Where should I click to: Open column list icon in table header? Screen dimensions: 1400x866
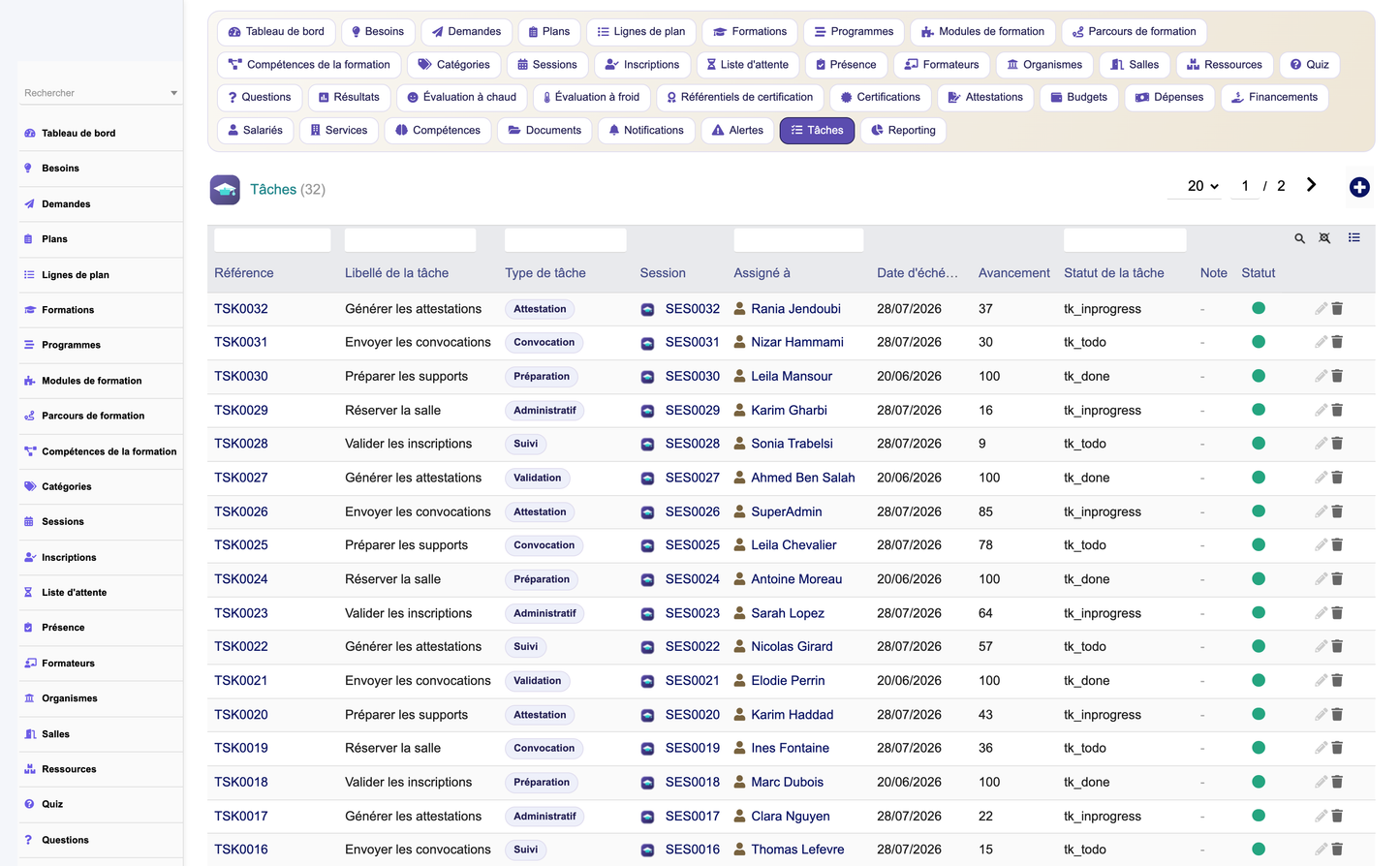point(1353,237)
